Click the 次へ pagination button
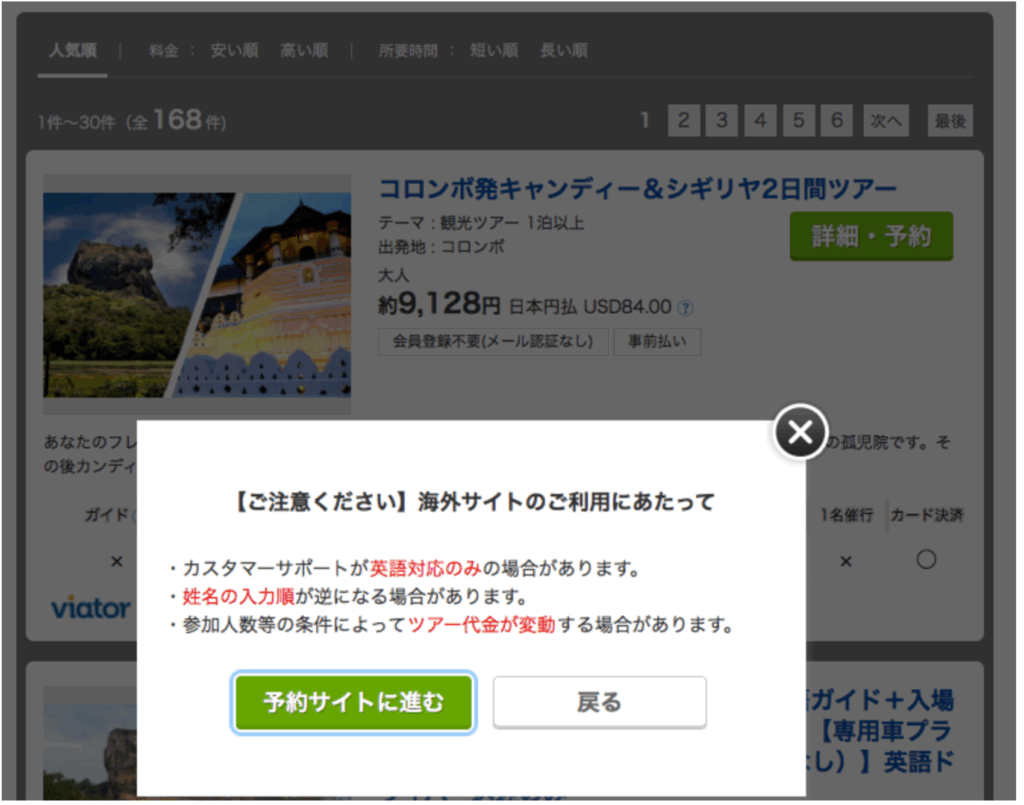 (x=886, y=121)
